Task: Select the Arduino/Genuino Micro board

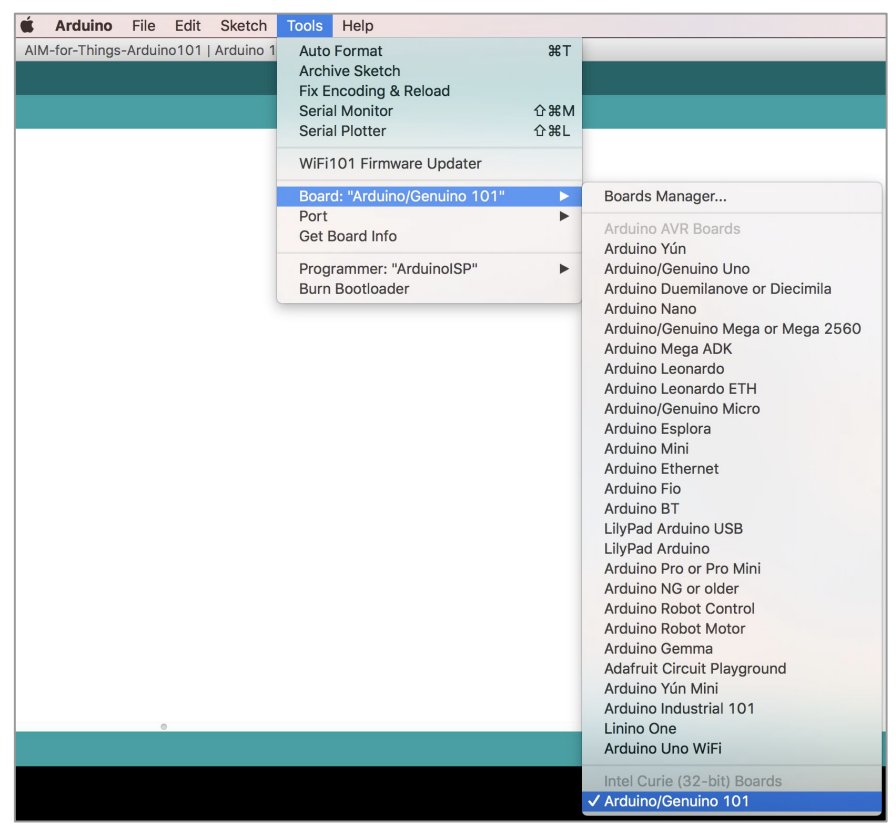Action: 732,409
